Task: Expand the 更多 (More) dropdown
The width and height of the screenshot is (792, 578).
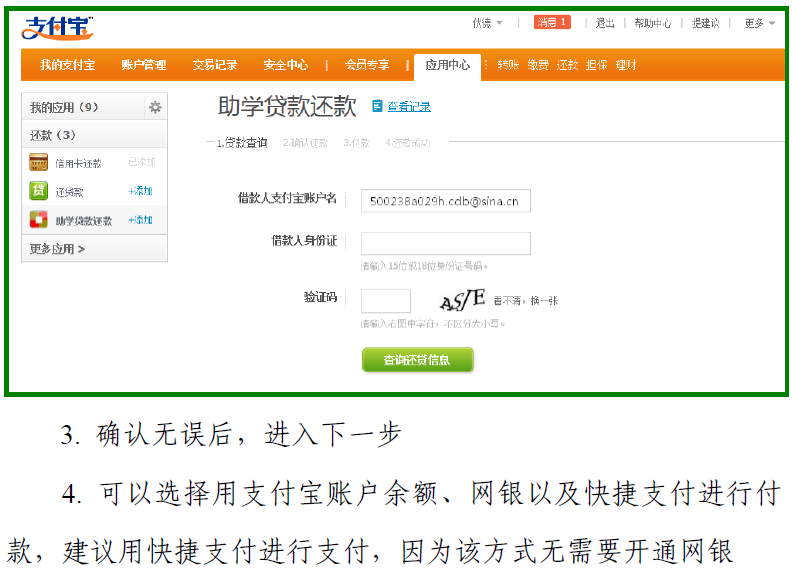Action: [759, 23]
